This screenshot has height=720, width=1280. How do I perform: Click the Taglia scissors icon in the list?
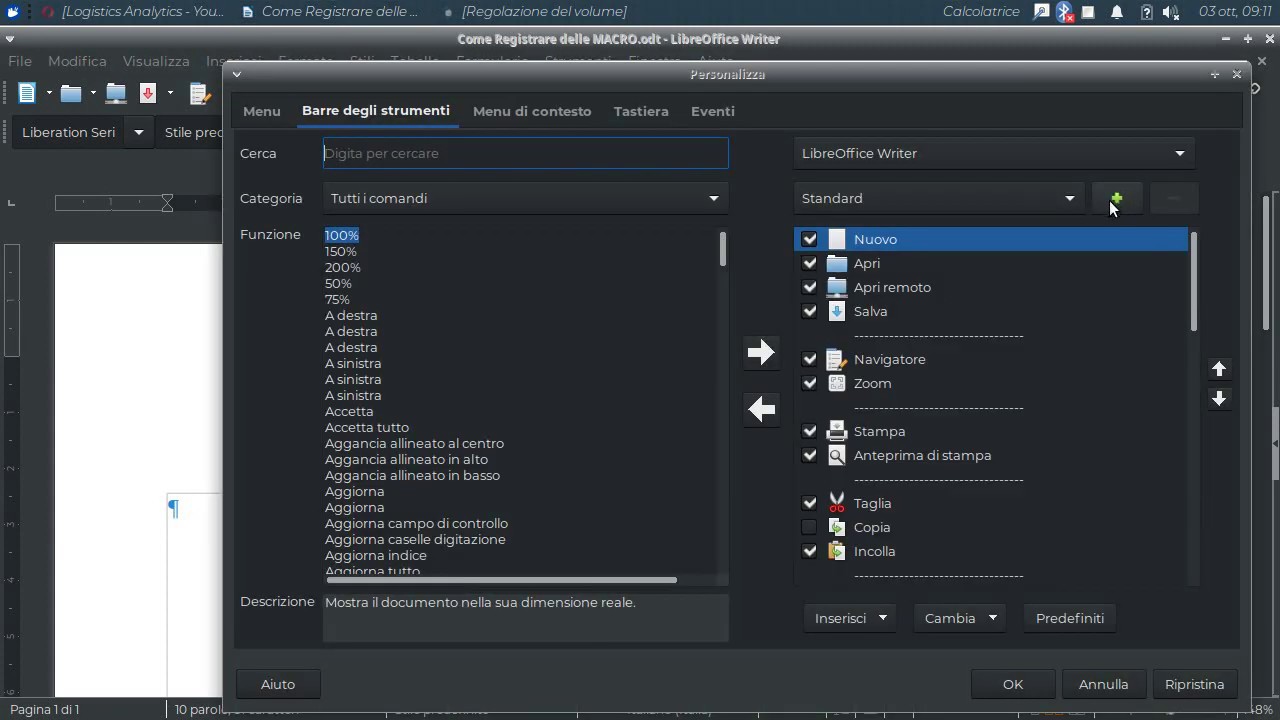(x=837, y=503)
